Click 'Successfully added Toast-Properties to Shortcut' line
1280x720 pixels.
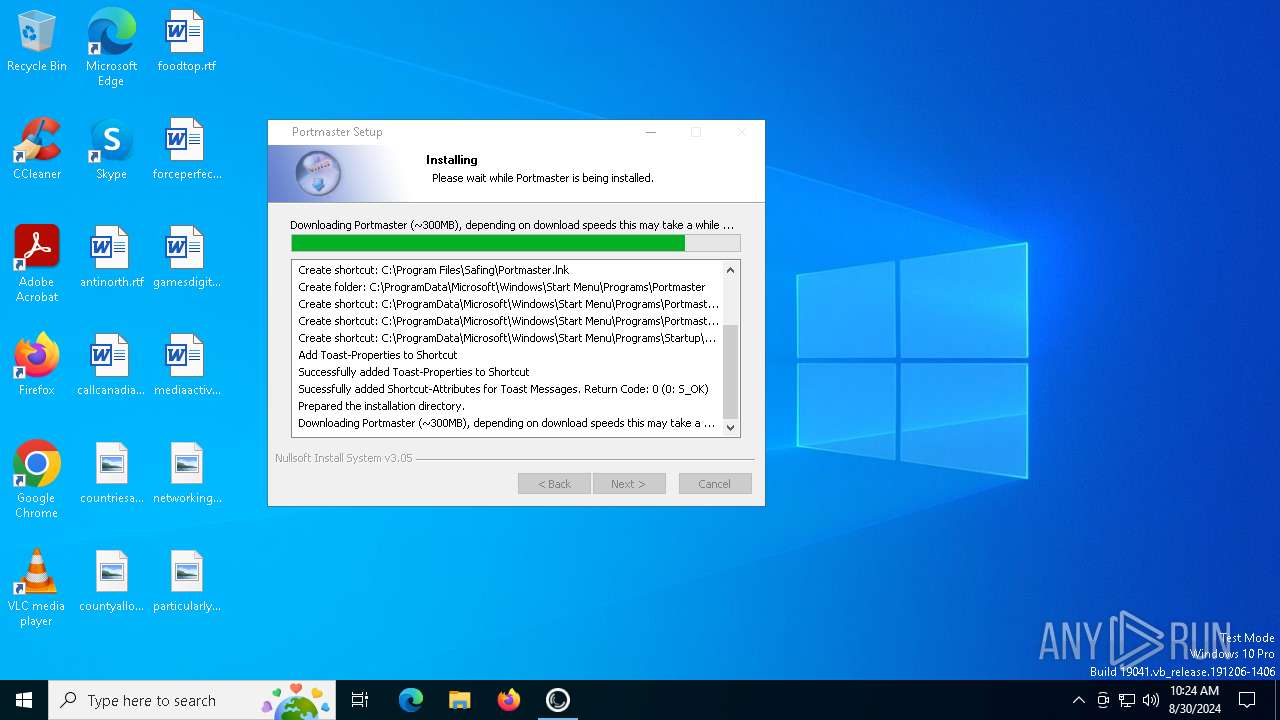pos(414,372)
